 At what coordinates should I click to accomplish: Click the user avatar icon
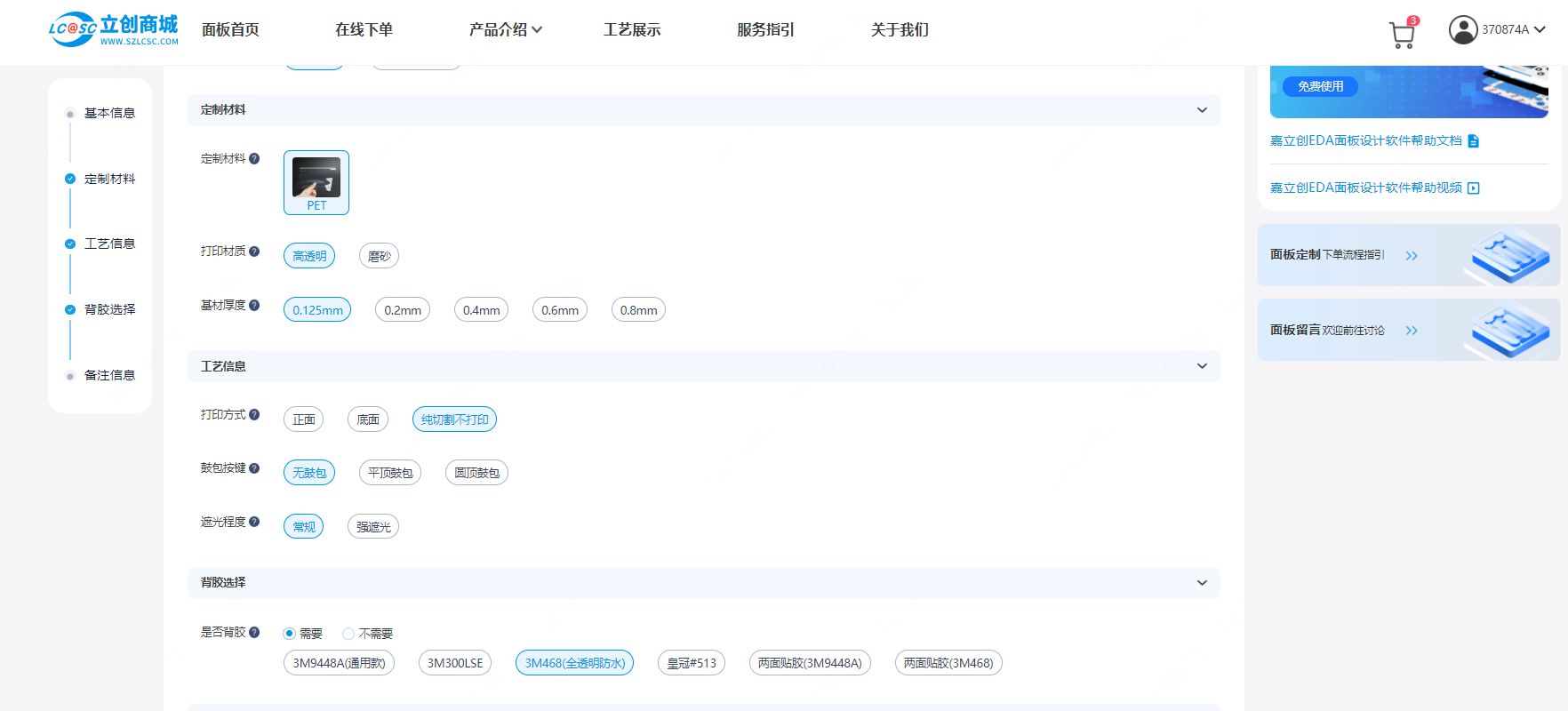[1462, 29]
